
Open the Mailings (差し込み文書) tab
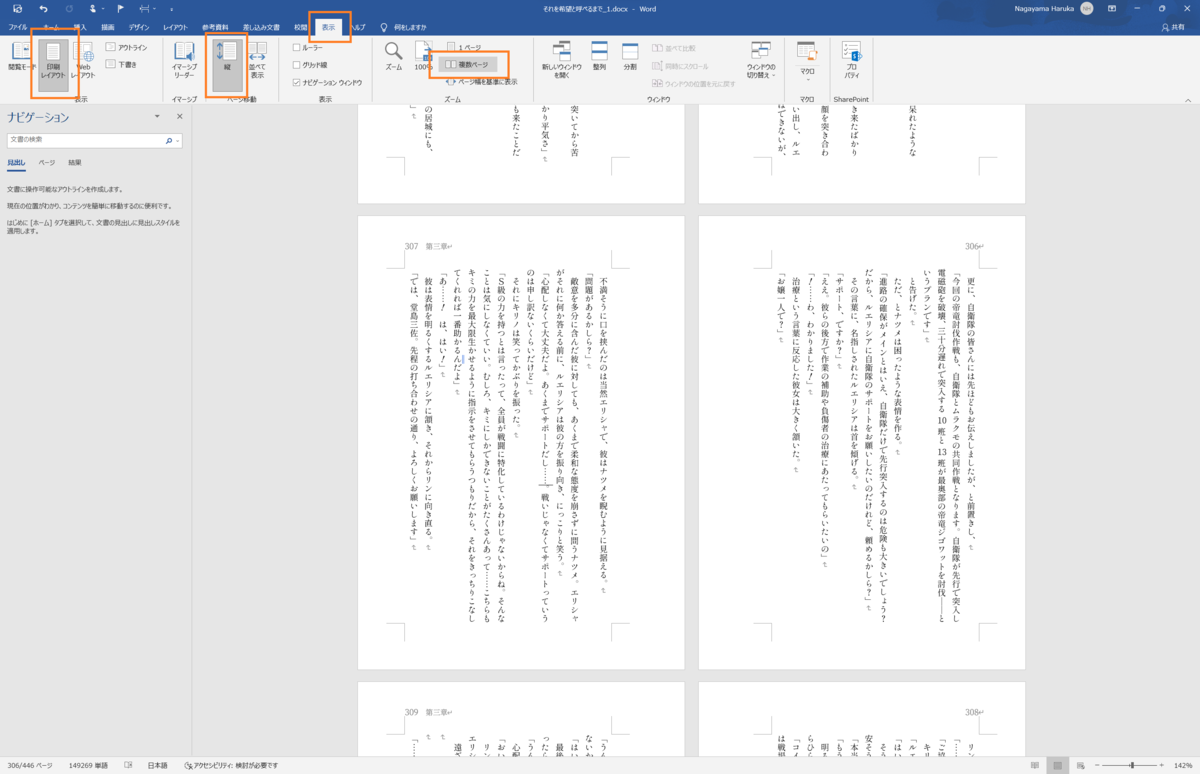tap(261, 27)
